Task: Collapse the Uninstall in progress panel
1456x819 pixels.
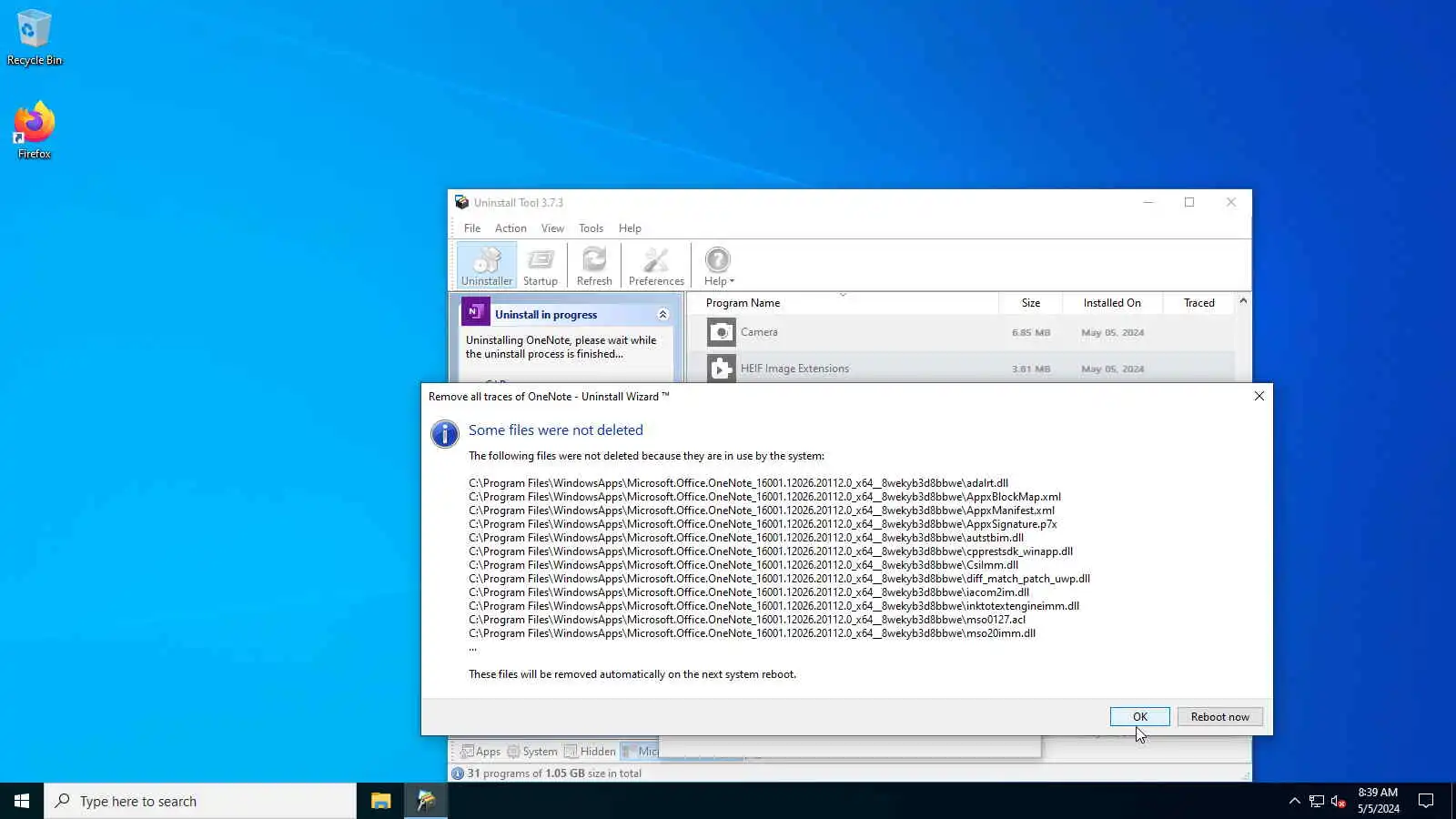Action: pos(662,315)
